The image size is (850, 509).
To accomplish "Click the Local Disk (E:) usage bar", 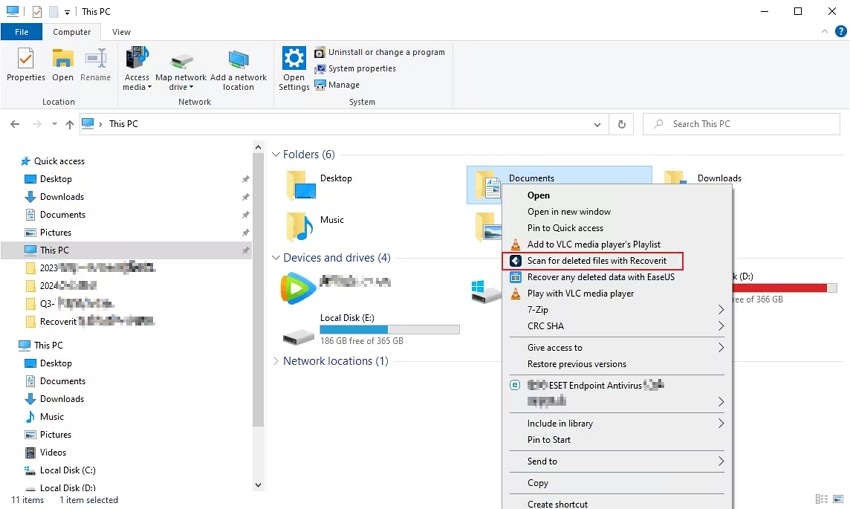I will (x=390, y=329).
